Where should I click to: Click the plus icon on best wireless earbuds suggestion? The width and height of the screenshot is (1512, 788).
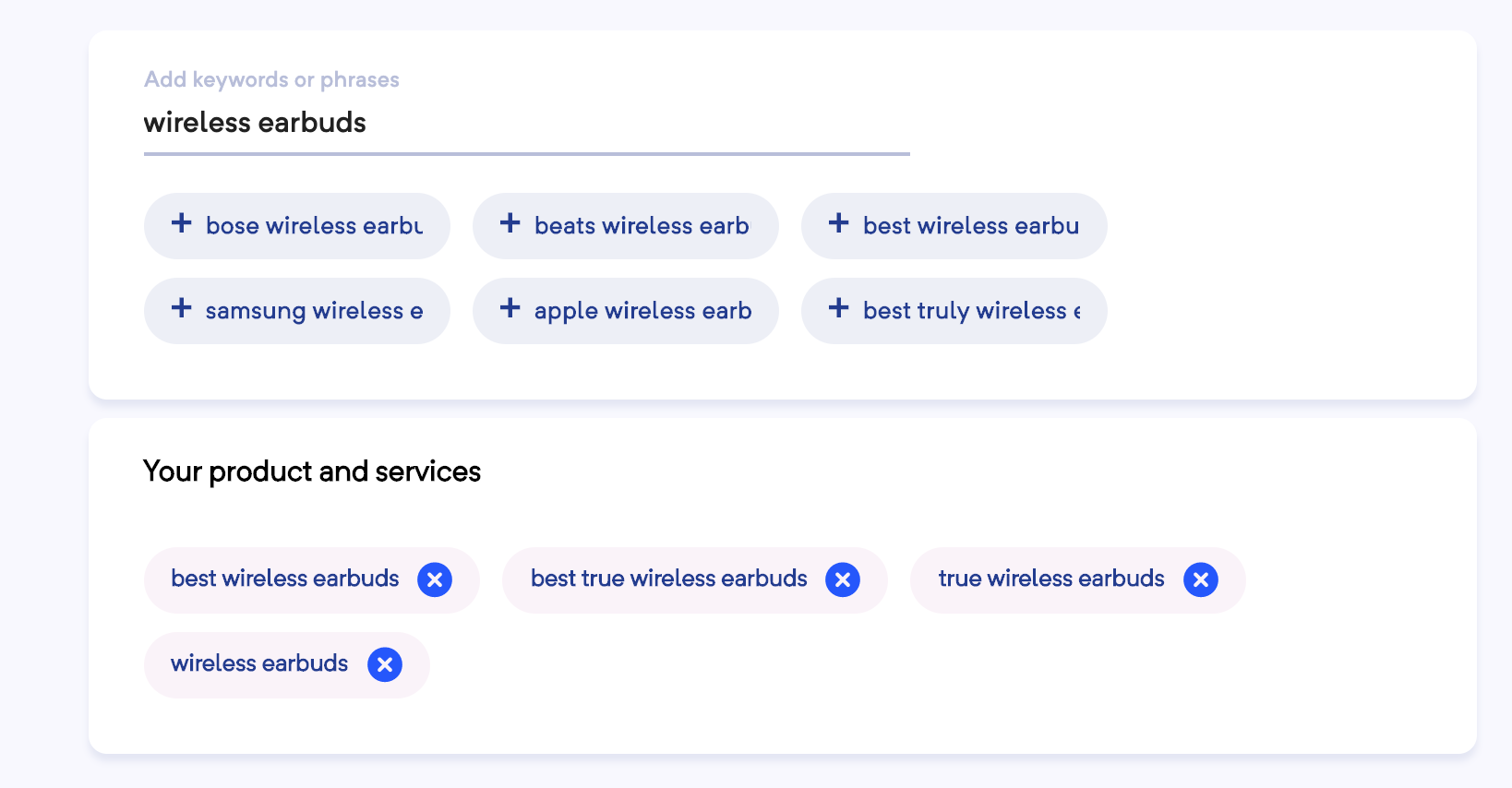(839, 223)
